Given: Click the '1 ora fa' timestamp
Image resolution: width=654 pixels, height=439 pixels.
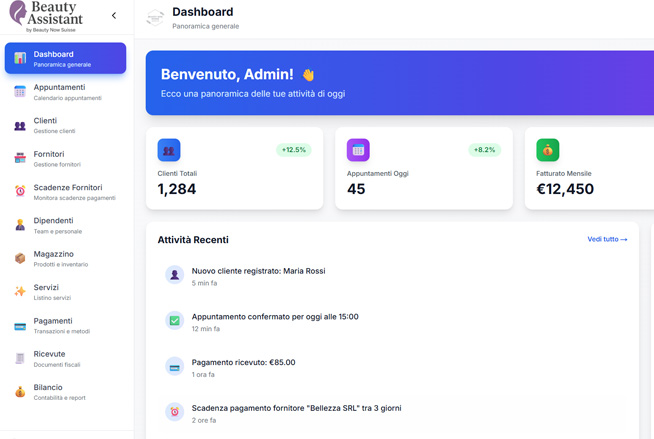Looking at the screenshot, I should [203, 375].
